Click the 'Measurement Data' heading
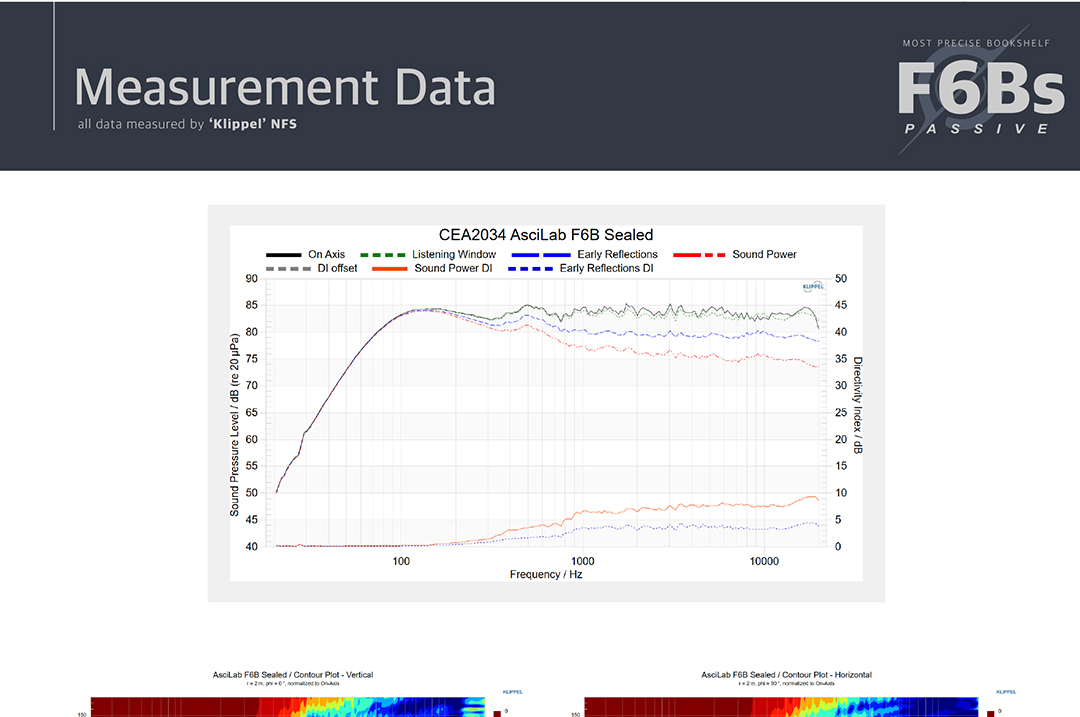Image resolution: width=1080 pixels, height=717 pixels. tap(285, 87)
